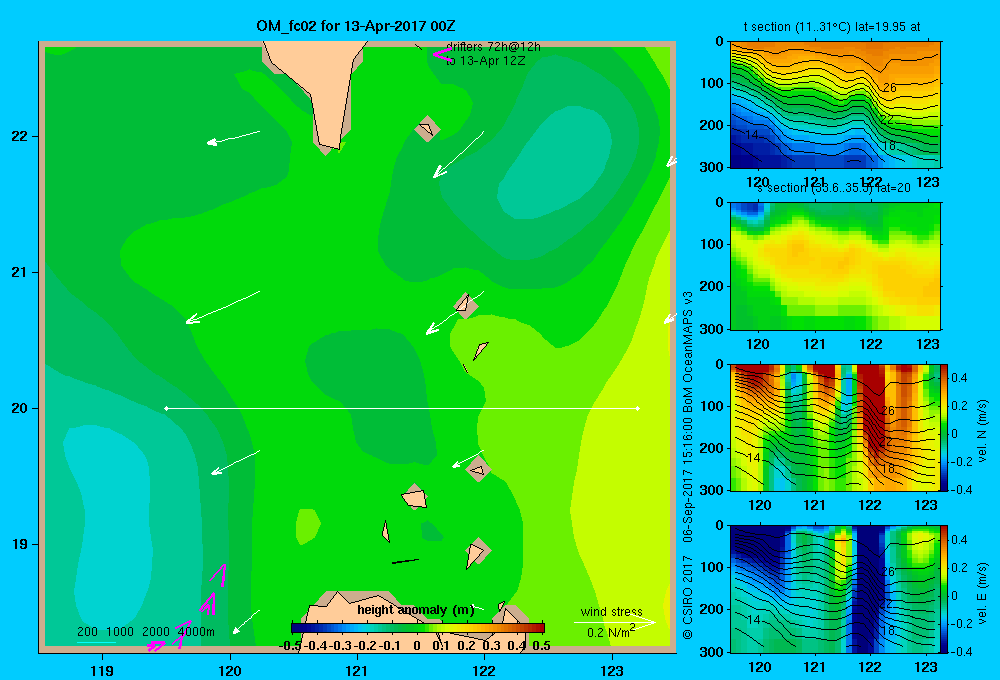The height and width of the screenshot is (680, 1000).
Task: Click the longitude 123 axis label on the main map
Action: (x=612, y=670)
